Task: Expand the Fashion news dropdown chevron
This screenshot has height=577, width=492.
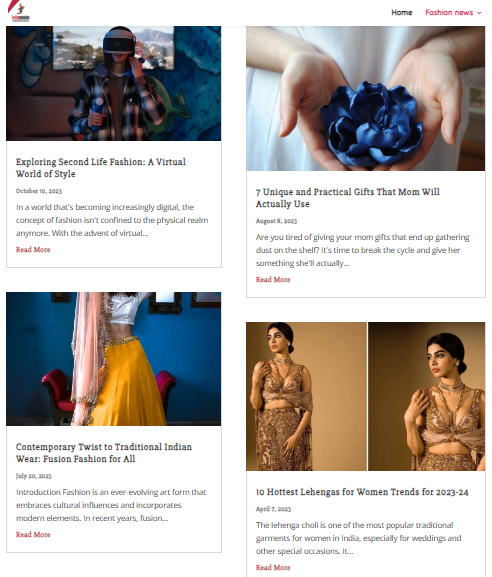Action: (479, 13)
